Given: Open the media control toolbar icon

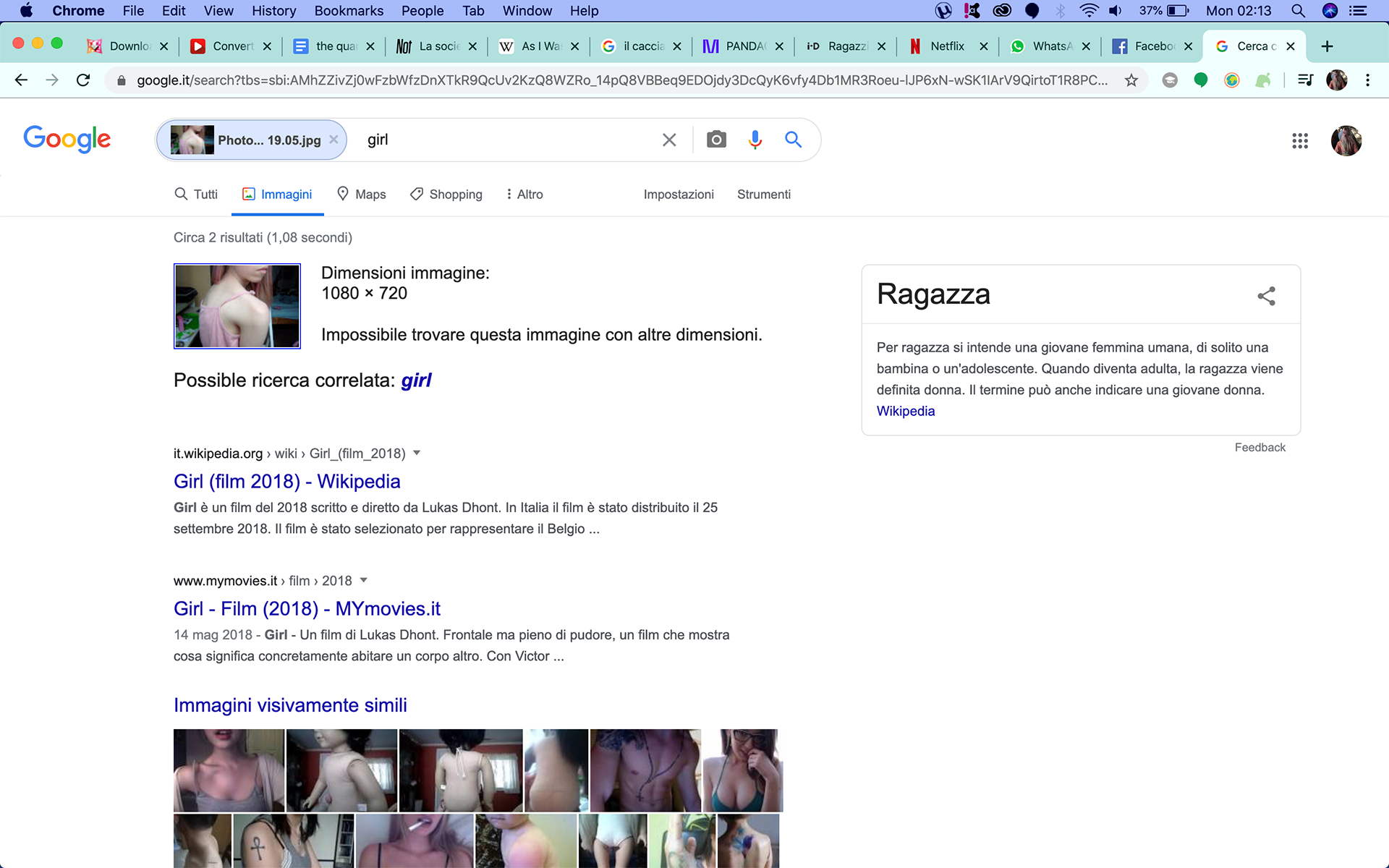Looking at the screenshot, I should click(x=1305, y=80).
